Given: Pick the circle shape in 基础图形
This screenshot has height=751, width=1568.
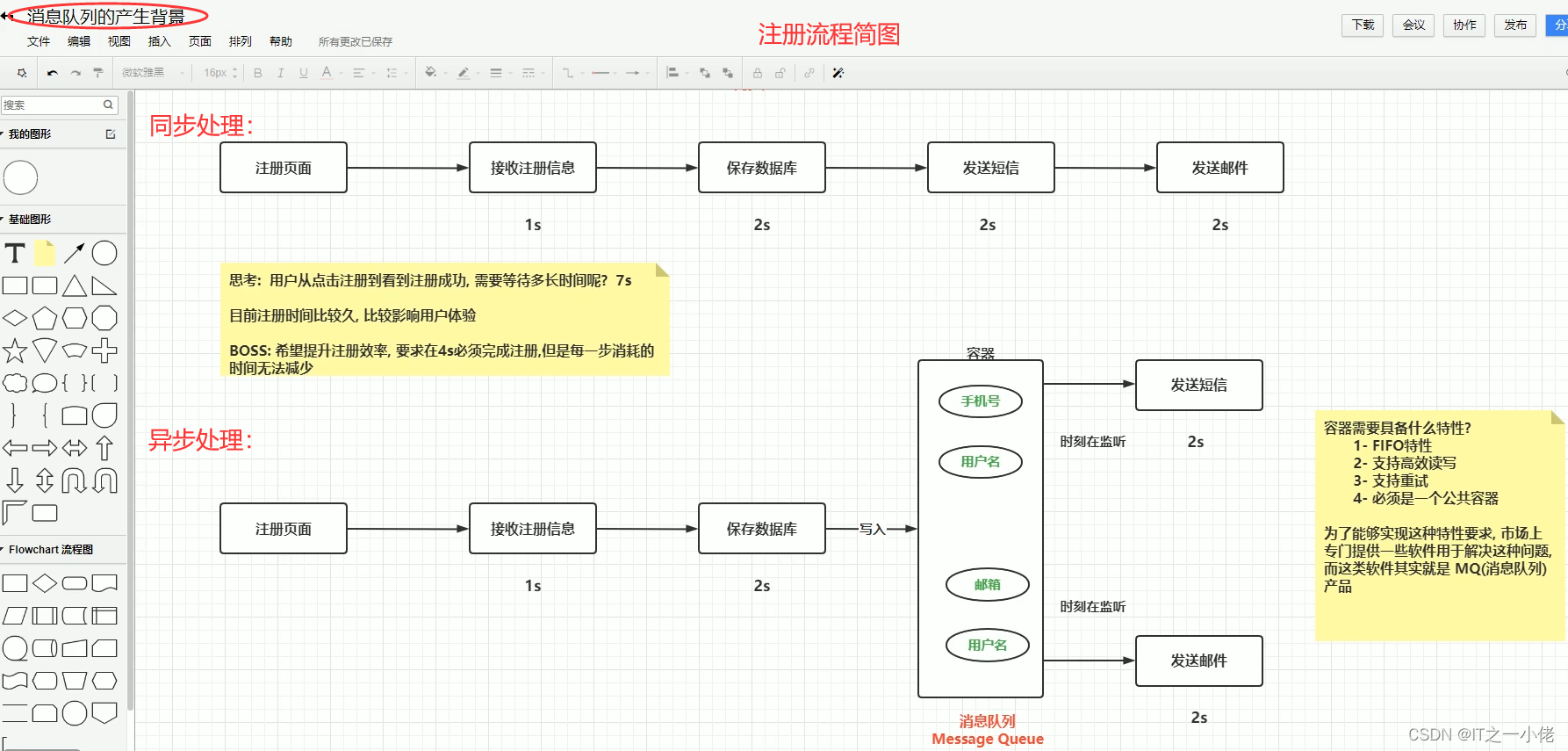Looking at the screenshot, I should pos(104,253).
